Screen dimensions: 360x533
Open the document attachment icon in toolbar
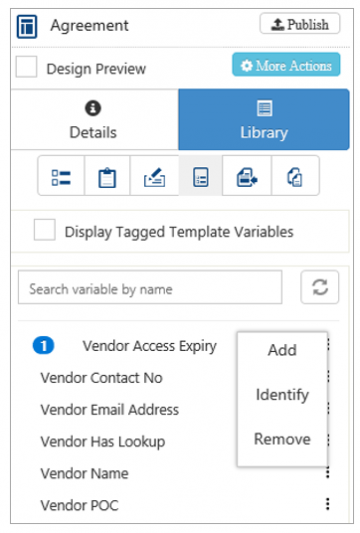coord(295,176)
